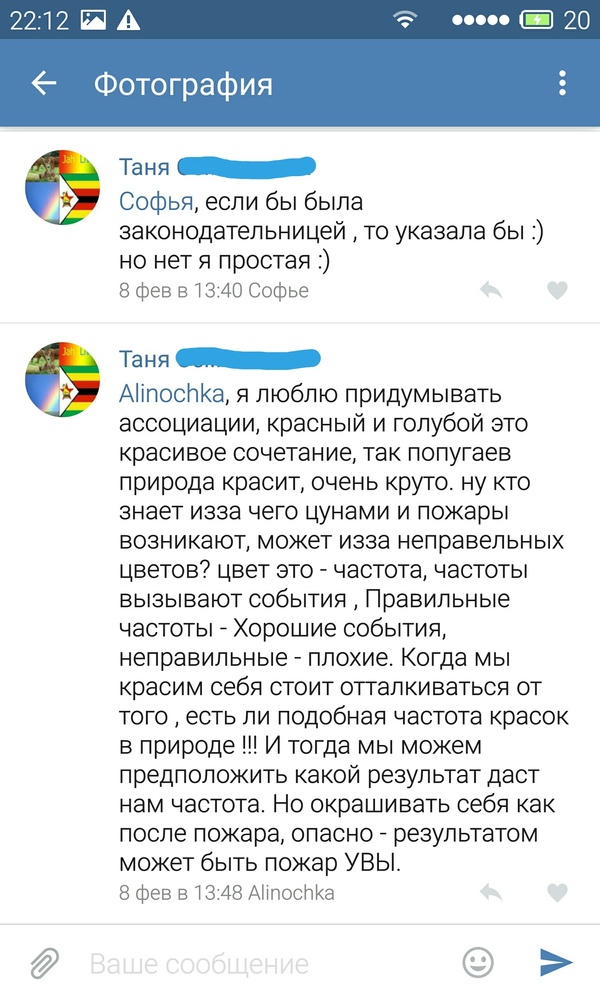Open Таня's avatar in second comment
The image size is (600, 1000).
[x=62, y=382]
